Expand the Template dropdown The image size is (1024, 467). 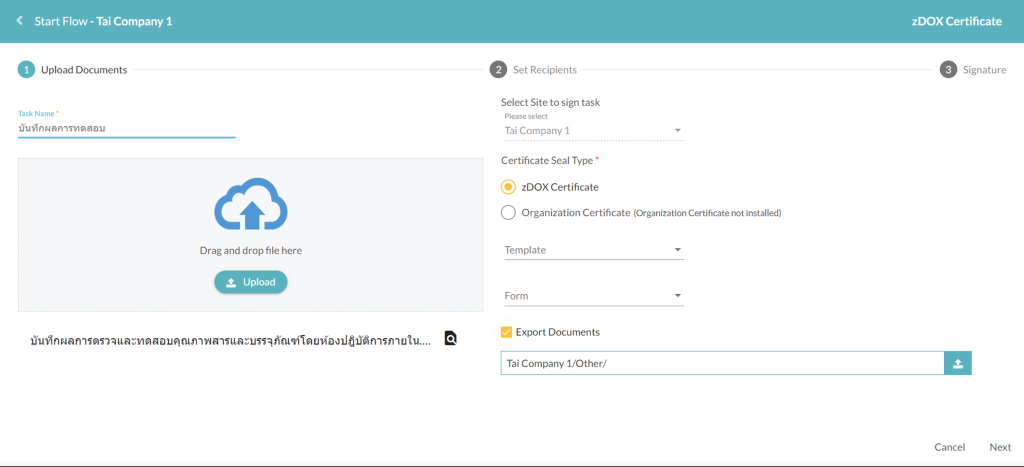point(592,250)
